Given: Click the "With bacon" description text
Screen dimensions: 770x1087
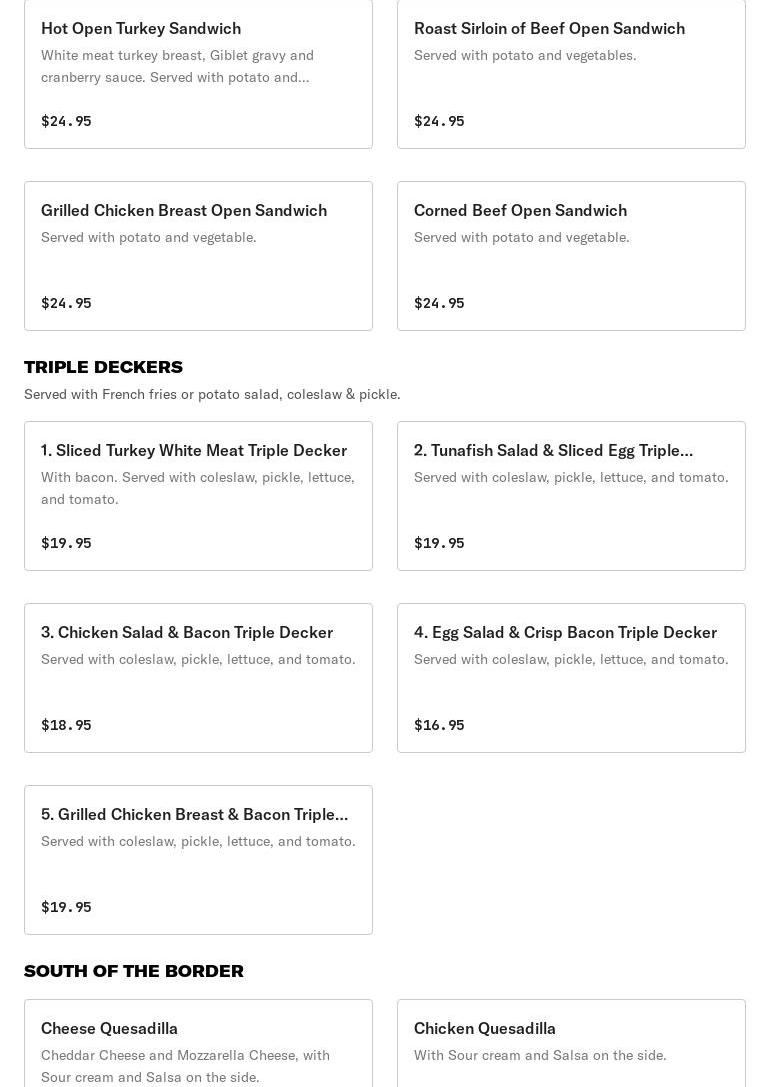Looking at the screenshot, I should click(198, 488).
